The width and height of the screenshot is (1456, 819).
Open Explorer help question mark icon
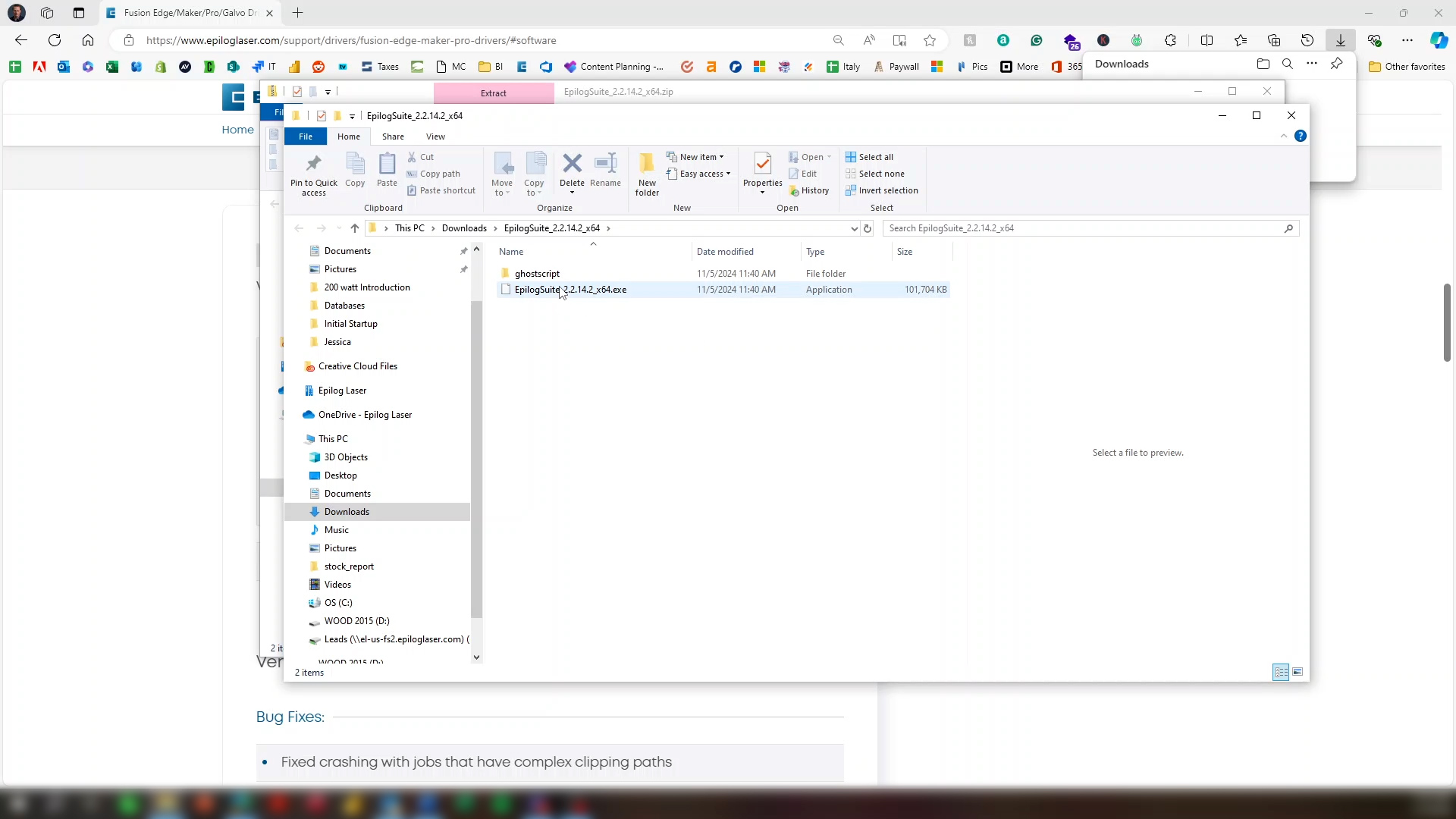pyautogui.click(x=1301, y=136)
